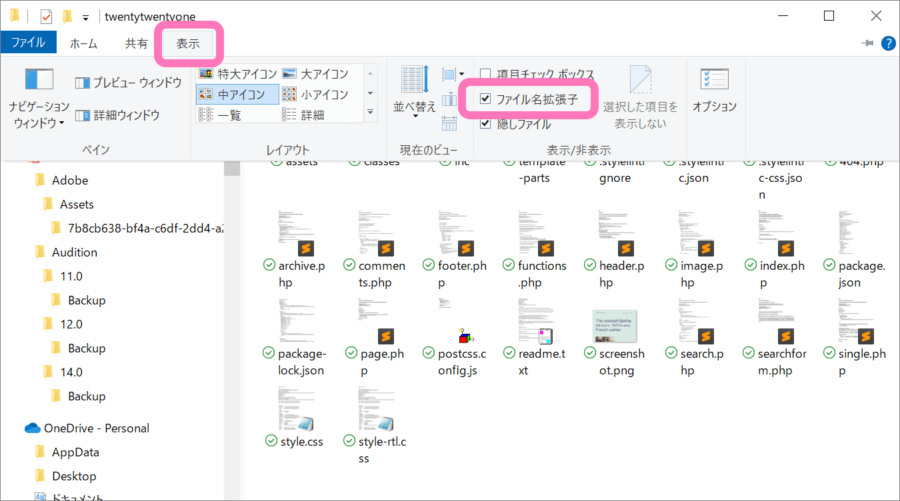Click the navigation pane scrollbar thumb
Image resolution: width=900 pixels, height=501 pixels.
tap(232, 168)
